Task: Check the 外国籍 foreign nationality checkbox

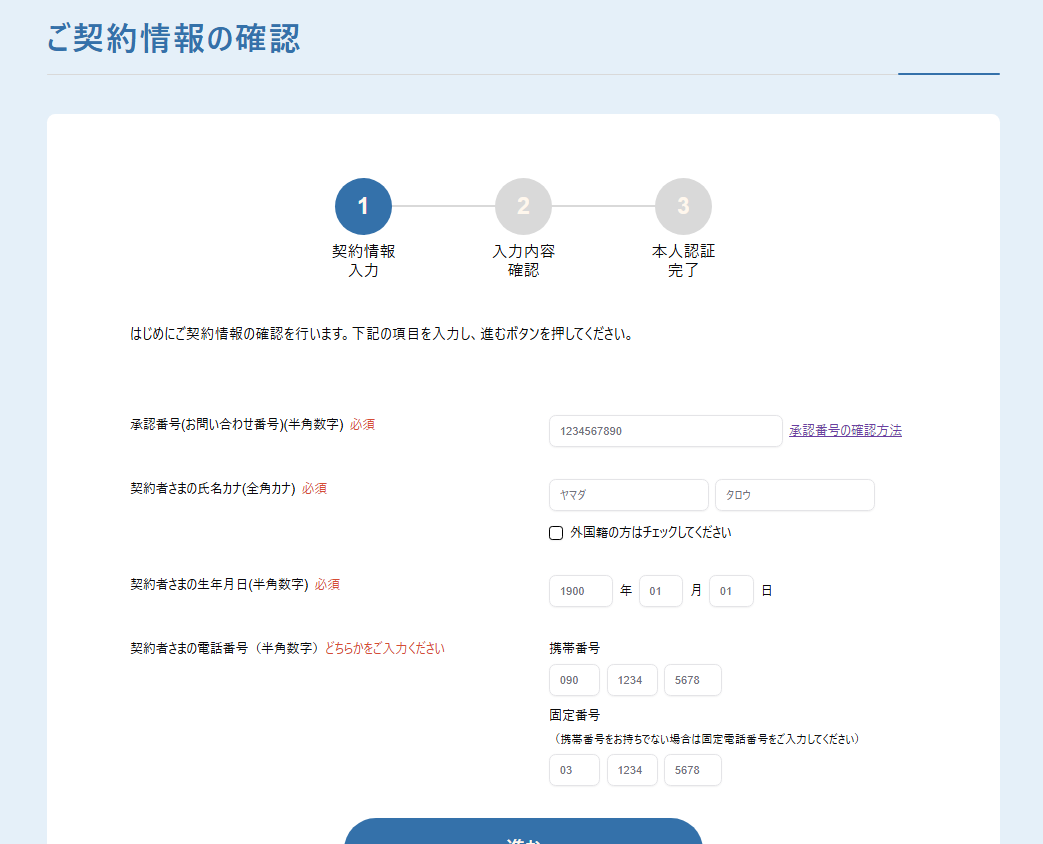Action: 556,533
